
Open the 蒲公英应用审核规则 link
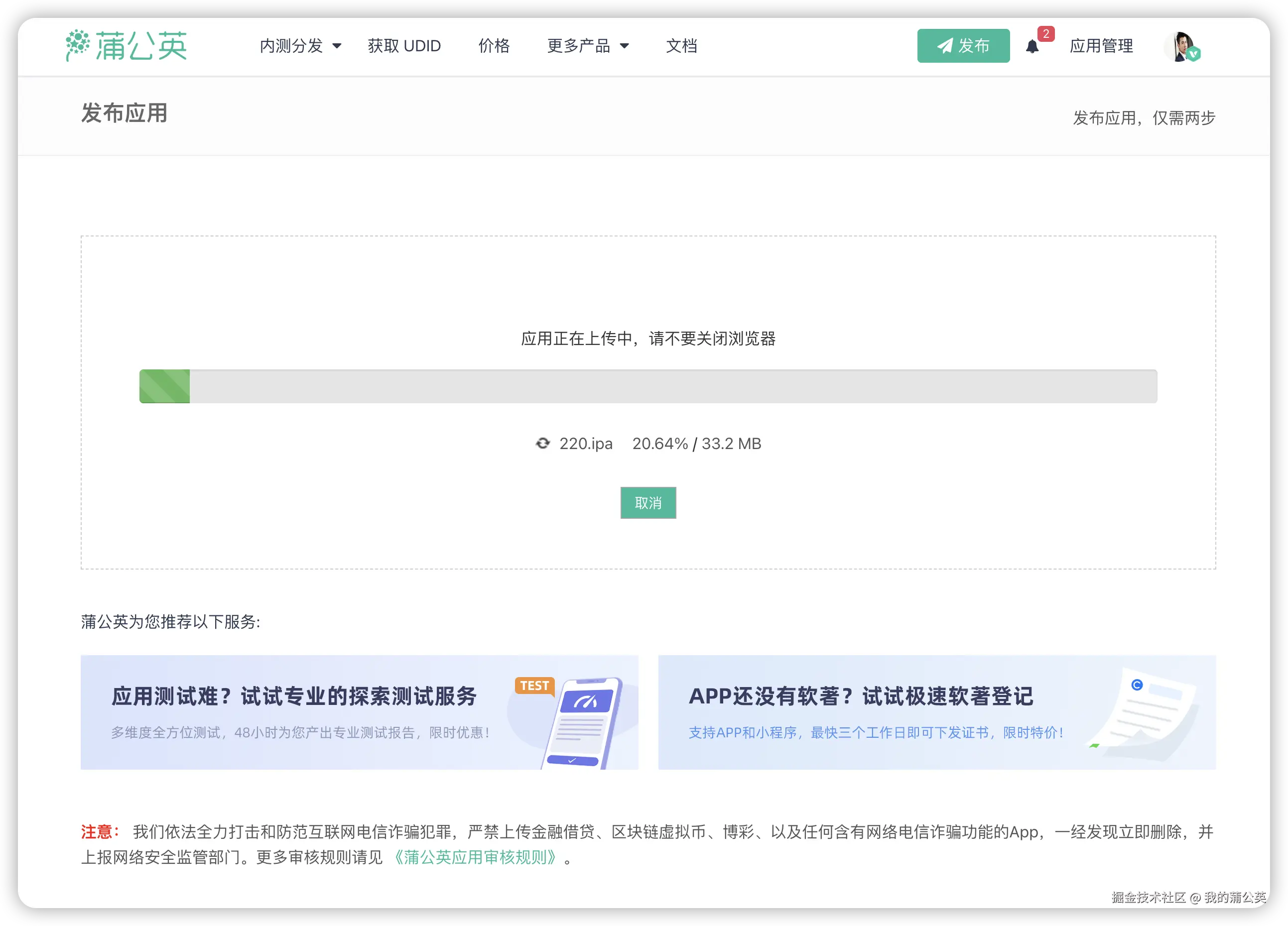[475, 857]
